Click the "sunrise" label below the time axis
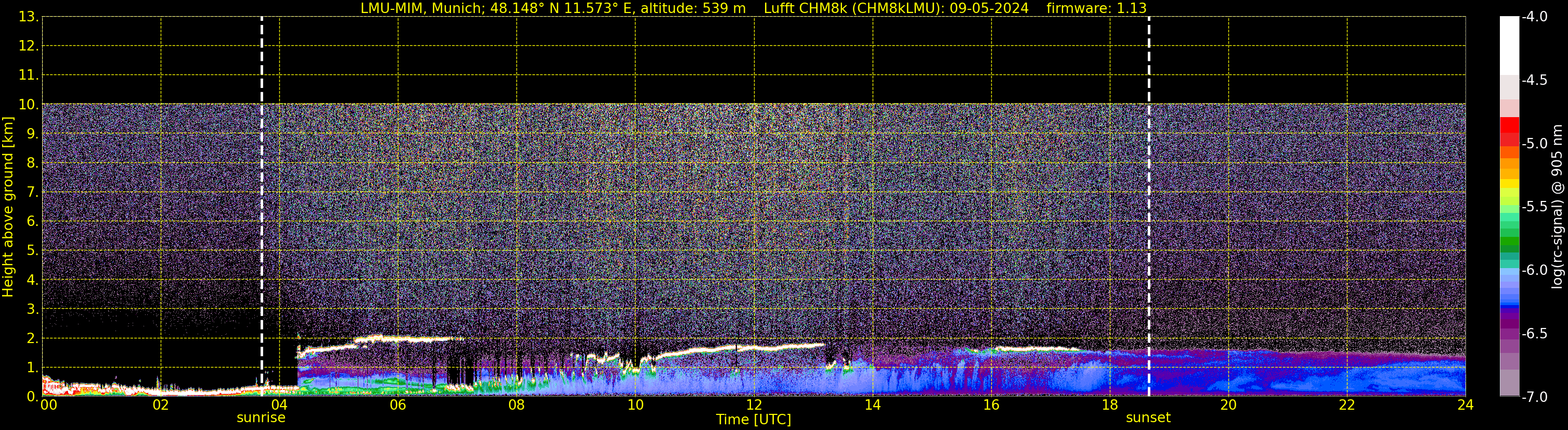 (261, 418)
